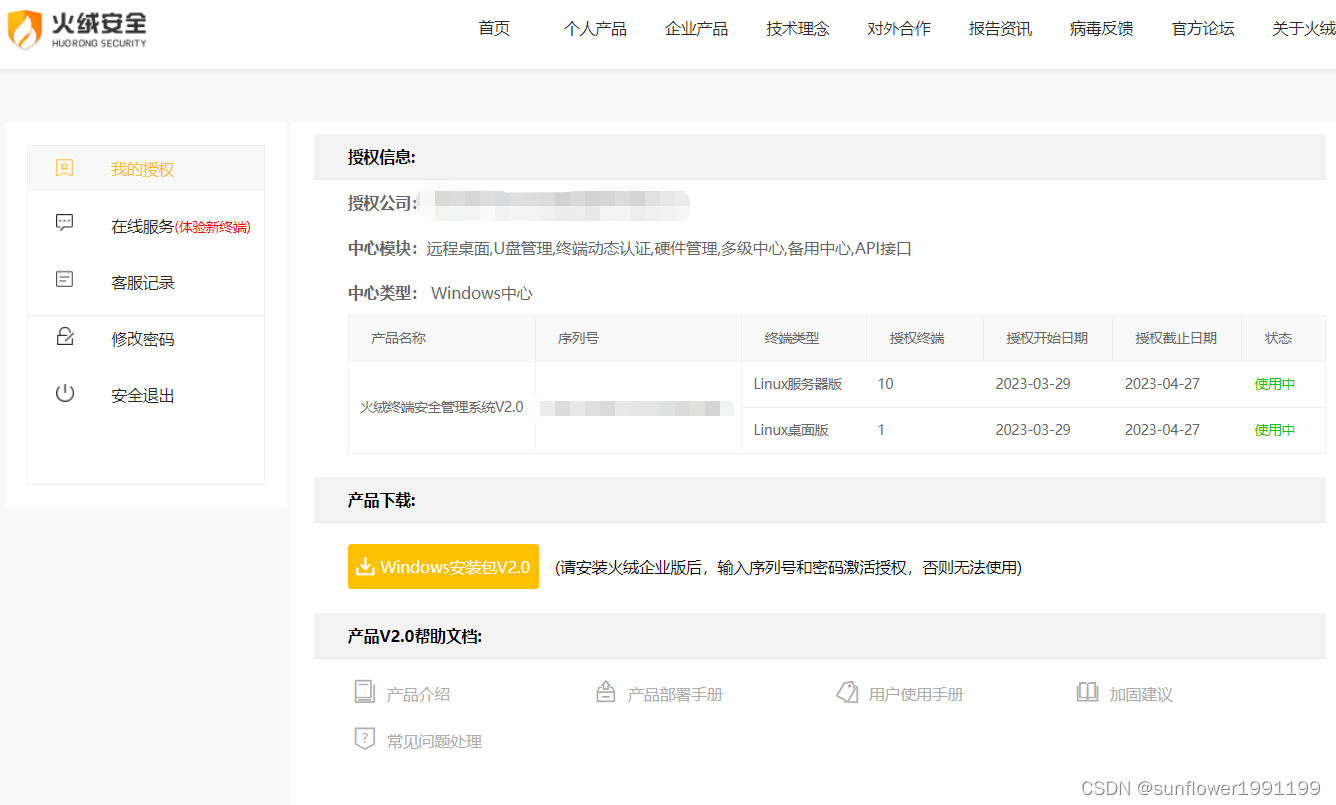Click the 加固建议 book icon
The image size is (1336, 805).
click(1087, 692)
